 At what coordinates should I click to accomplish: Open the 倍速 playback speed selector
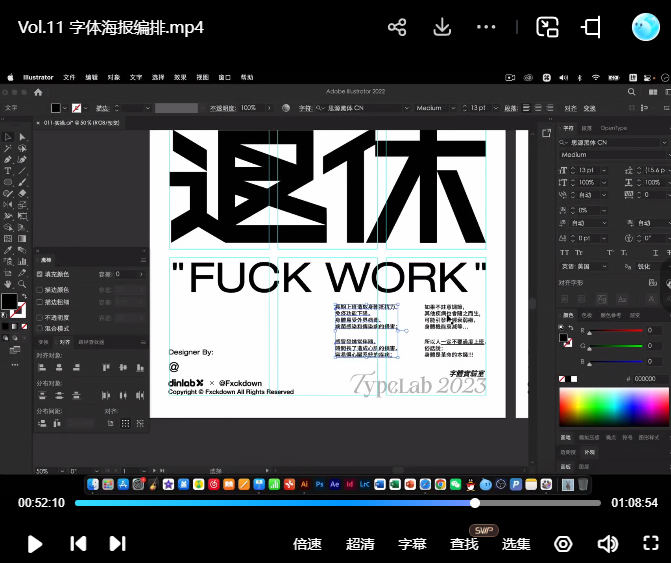tap(307, 544)
